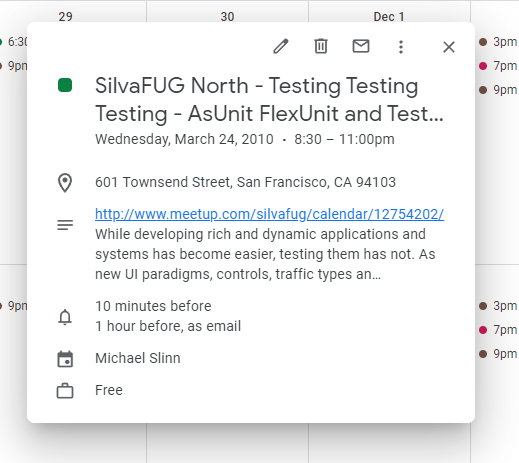
Task: Open Dec 1 in the calendar header
Action: click(389, 17)
